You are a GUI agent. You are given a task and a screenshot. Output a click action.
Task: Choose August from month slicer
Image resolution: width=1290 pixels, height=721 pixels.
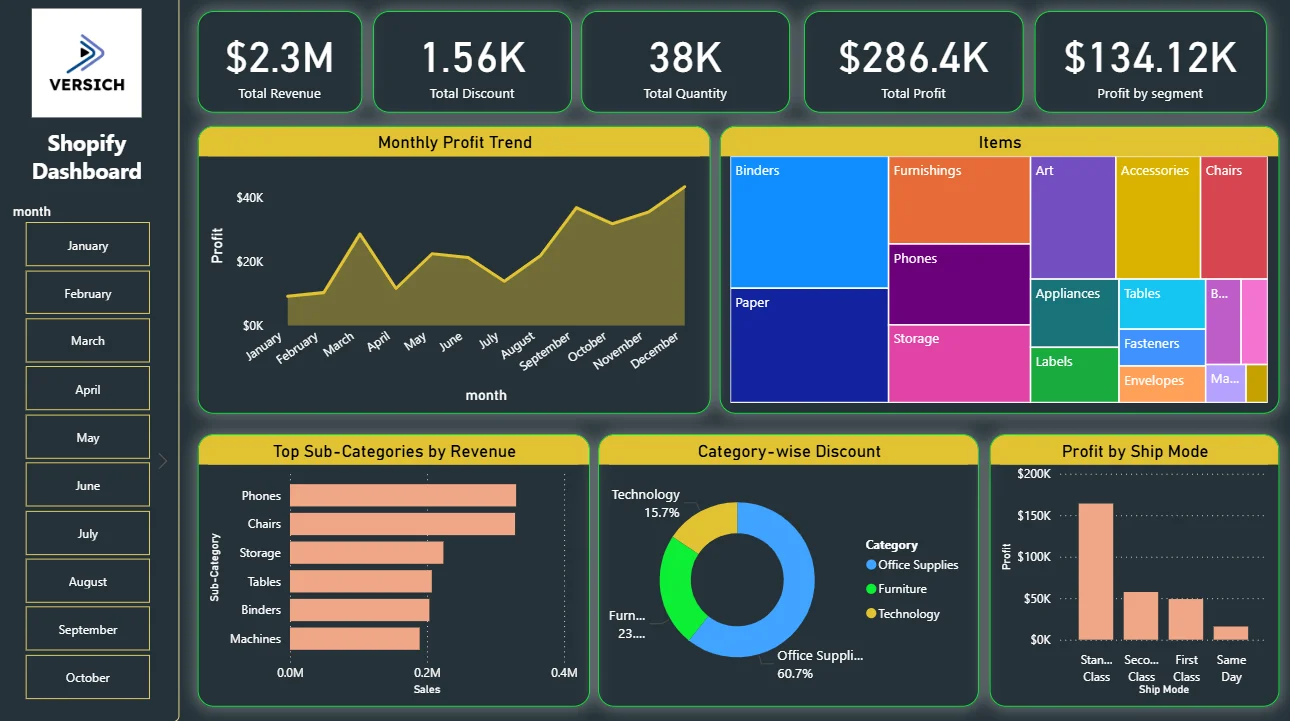click(88, 581)
